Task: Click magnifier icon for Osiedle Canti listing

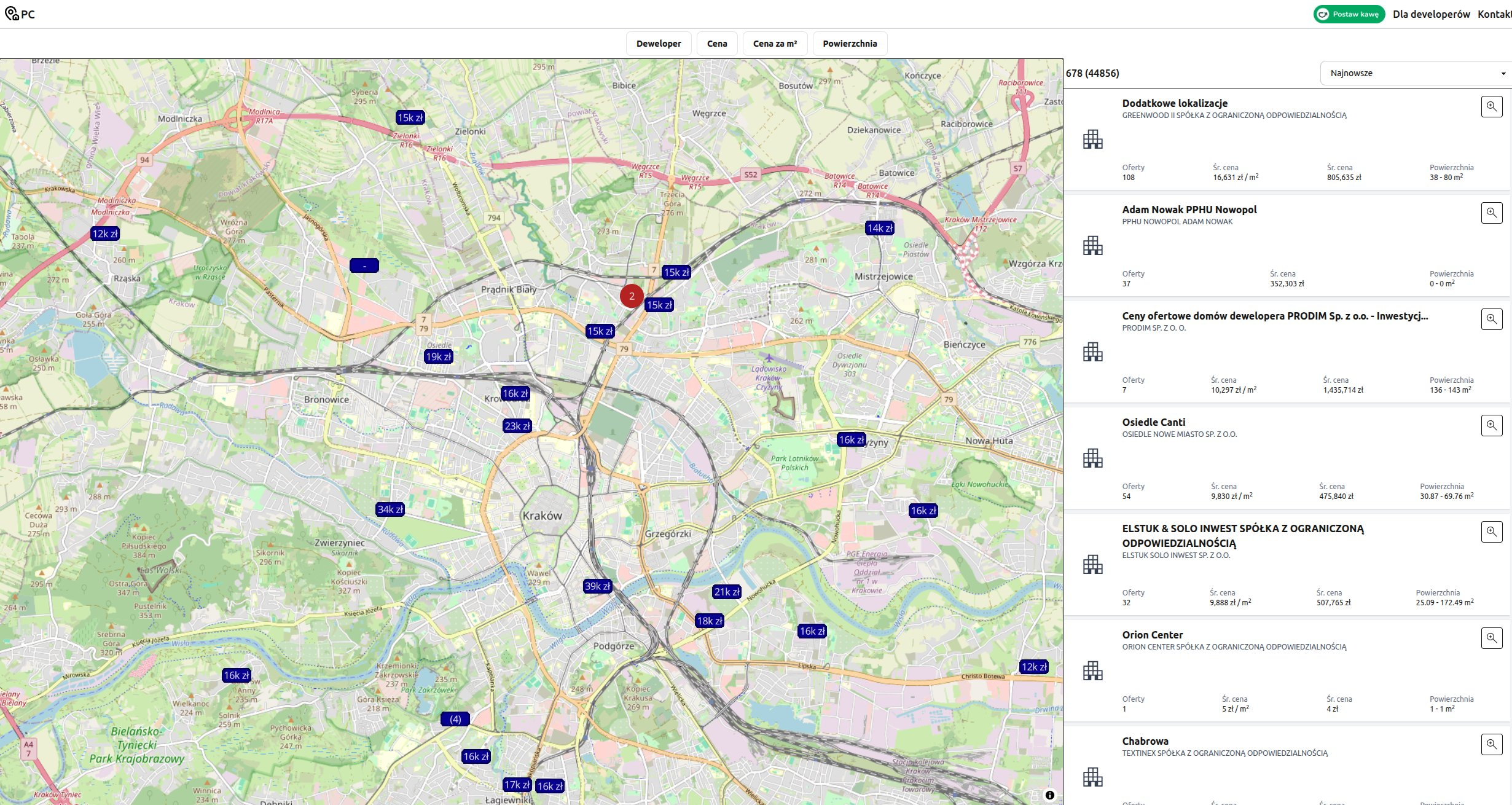Action: coord(1491,425)
